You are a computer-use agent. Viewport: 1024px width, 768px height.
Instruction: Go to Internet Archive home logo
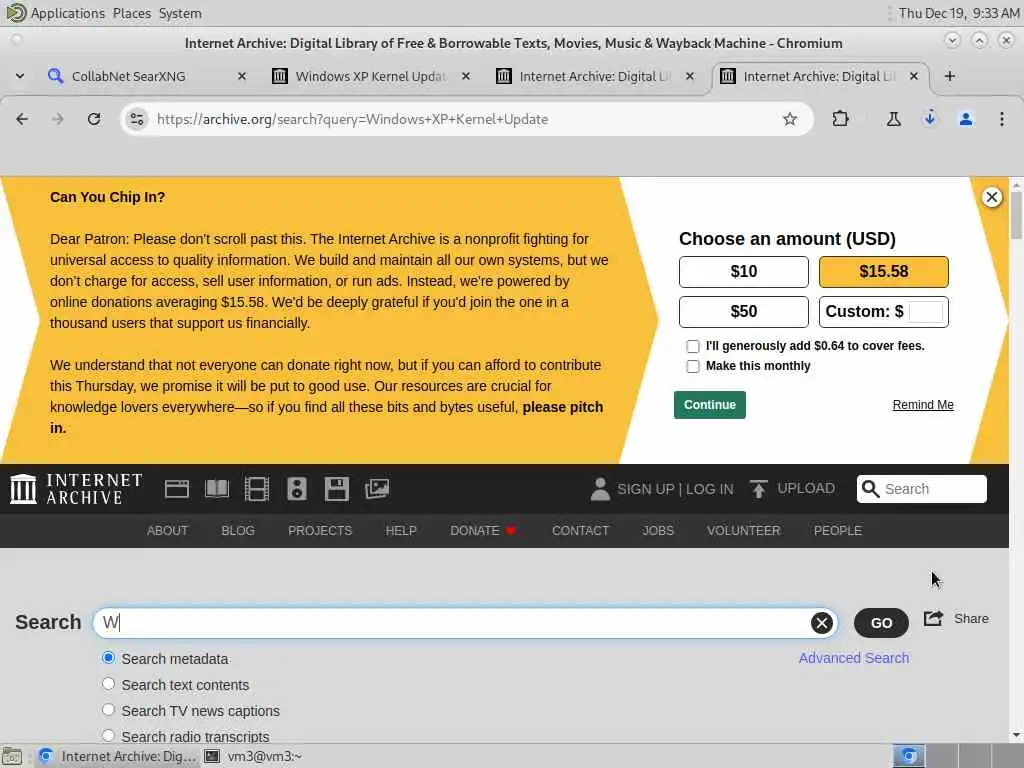[76, 488]
